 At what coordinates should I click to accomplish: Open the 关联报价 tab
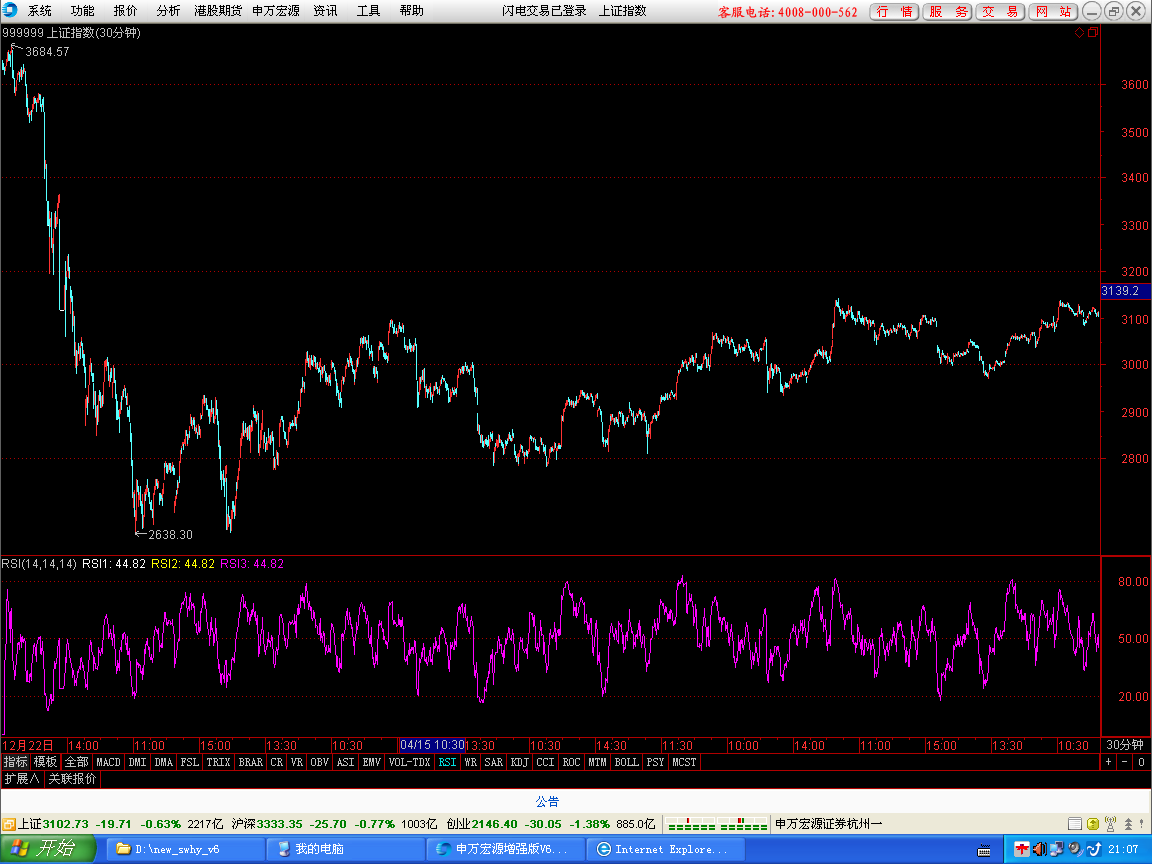tap(72, 778)
